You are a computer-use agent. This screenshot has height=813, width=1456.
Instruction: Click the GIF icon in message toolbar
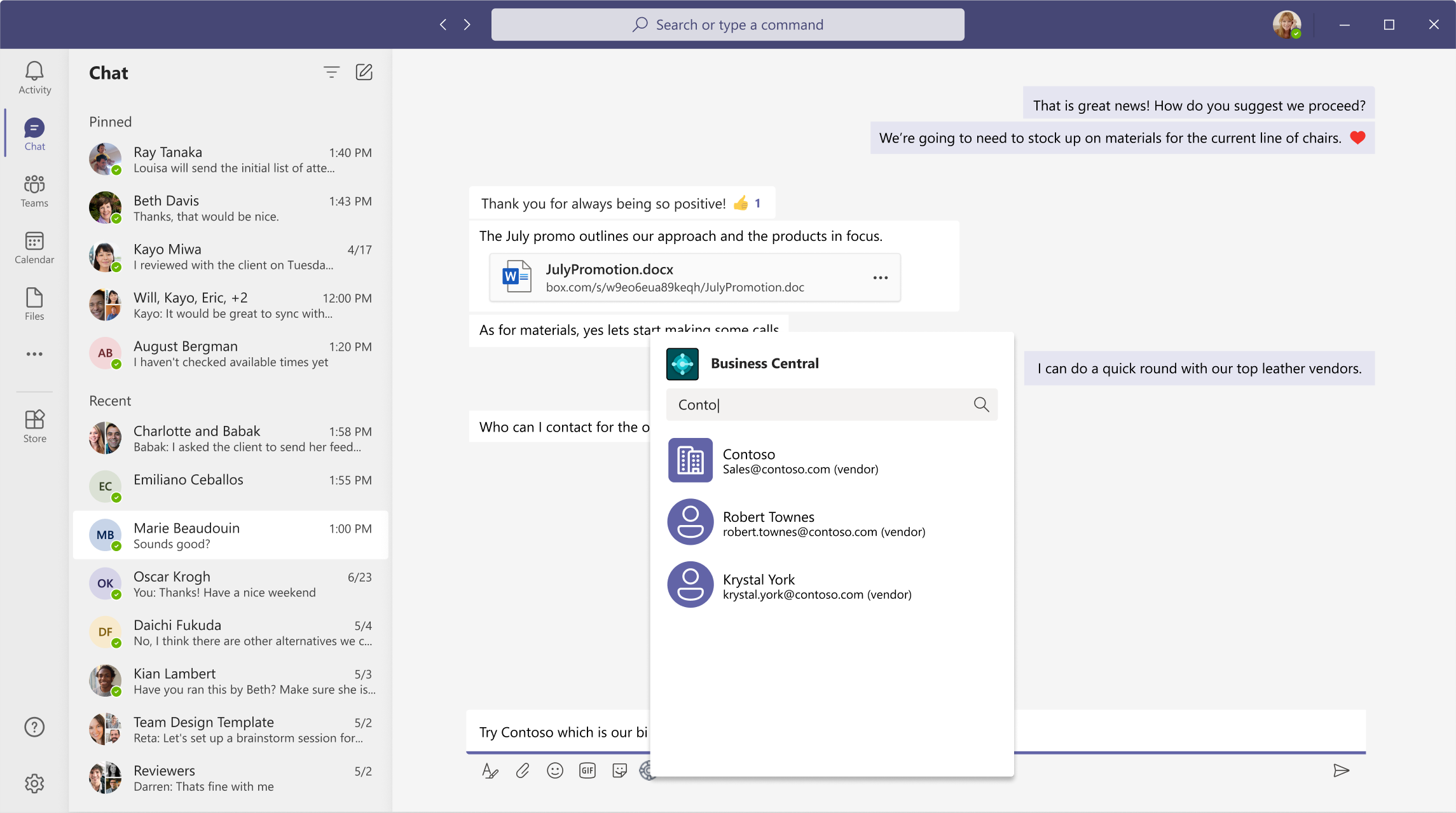[x=587, y=770]
